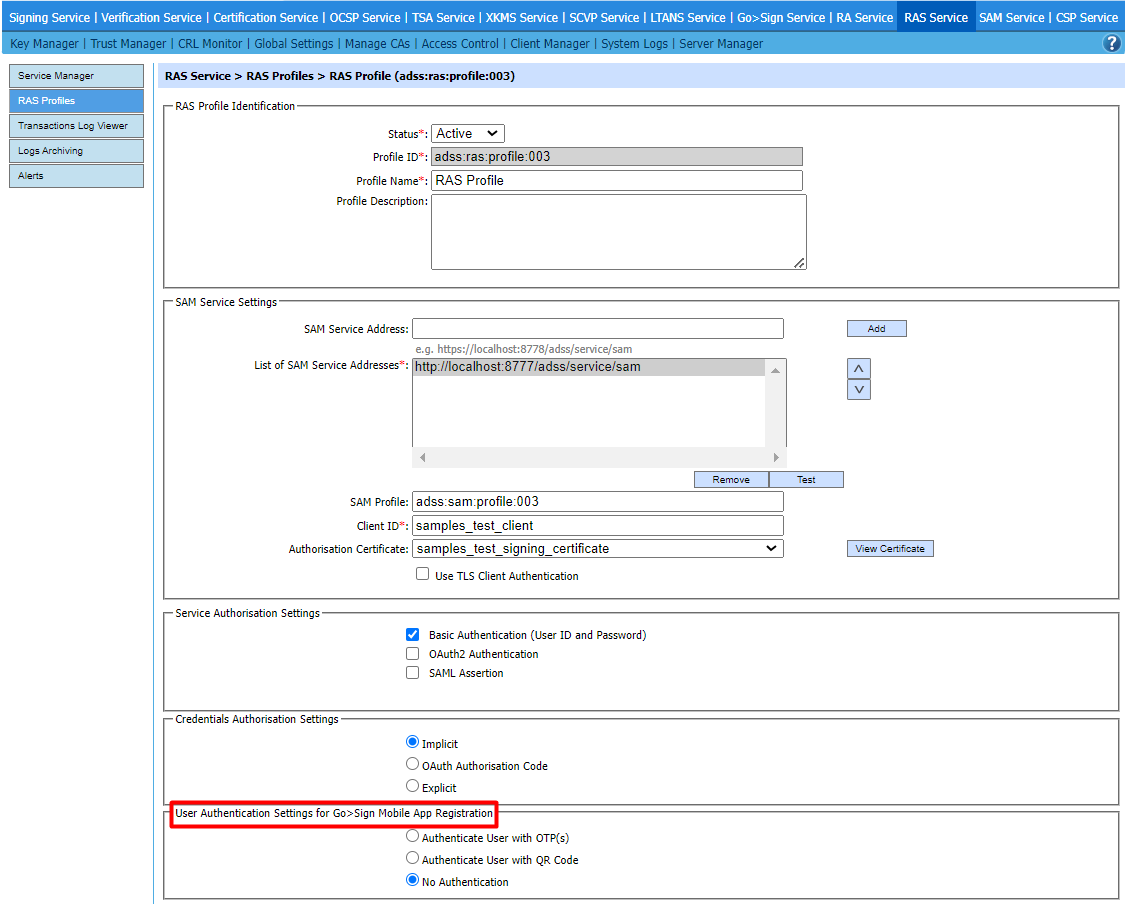The width and height of the screenshot is (1128, 904).
Task: Open the Status dropdown
Action: pyautogui.click(x=468, y=133)
